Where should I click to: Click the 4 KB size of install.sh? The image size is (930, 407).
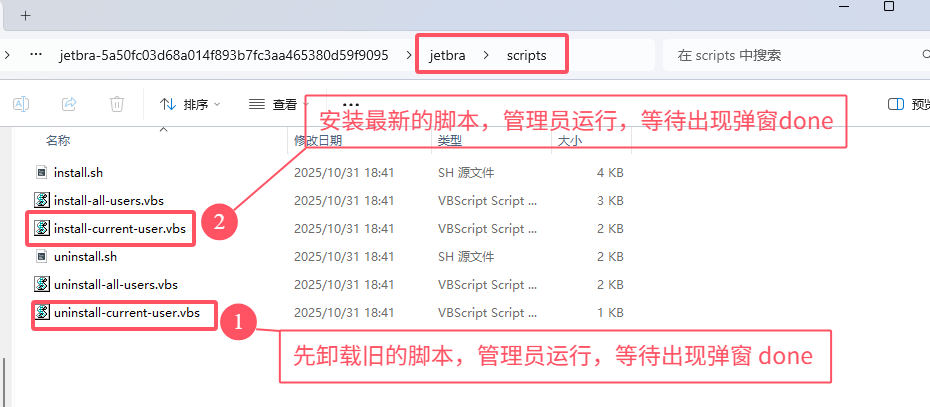(610, 173)
